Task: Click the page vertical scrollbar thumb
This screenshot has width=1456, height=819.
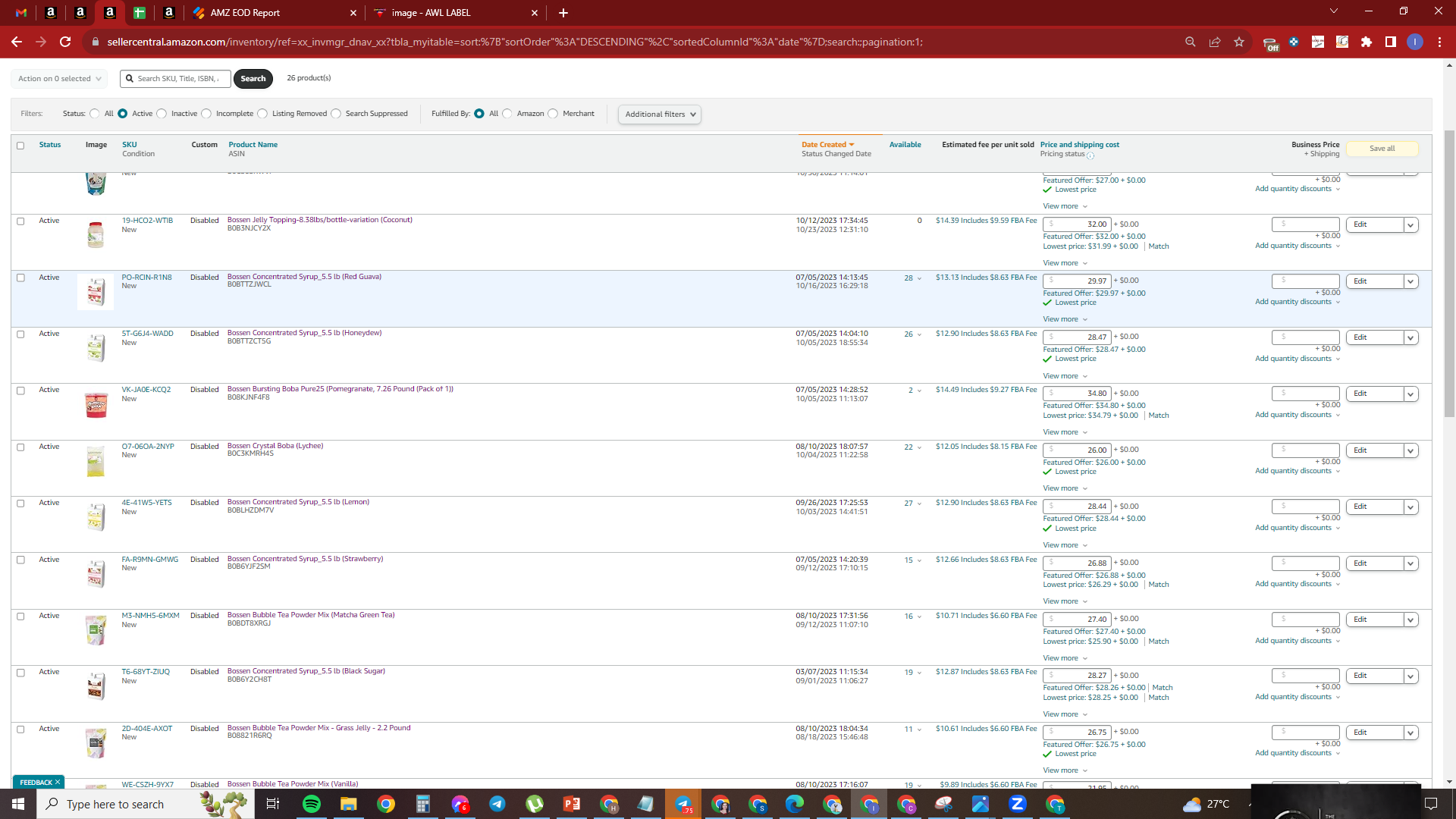Action: 1449,273
